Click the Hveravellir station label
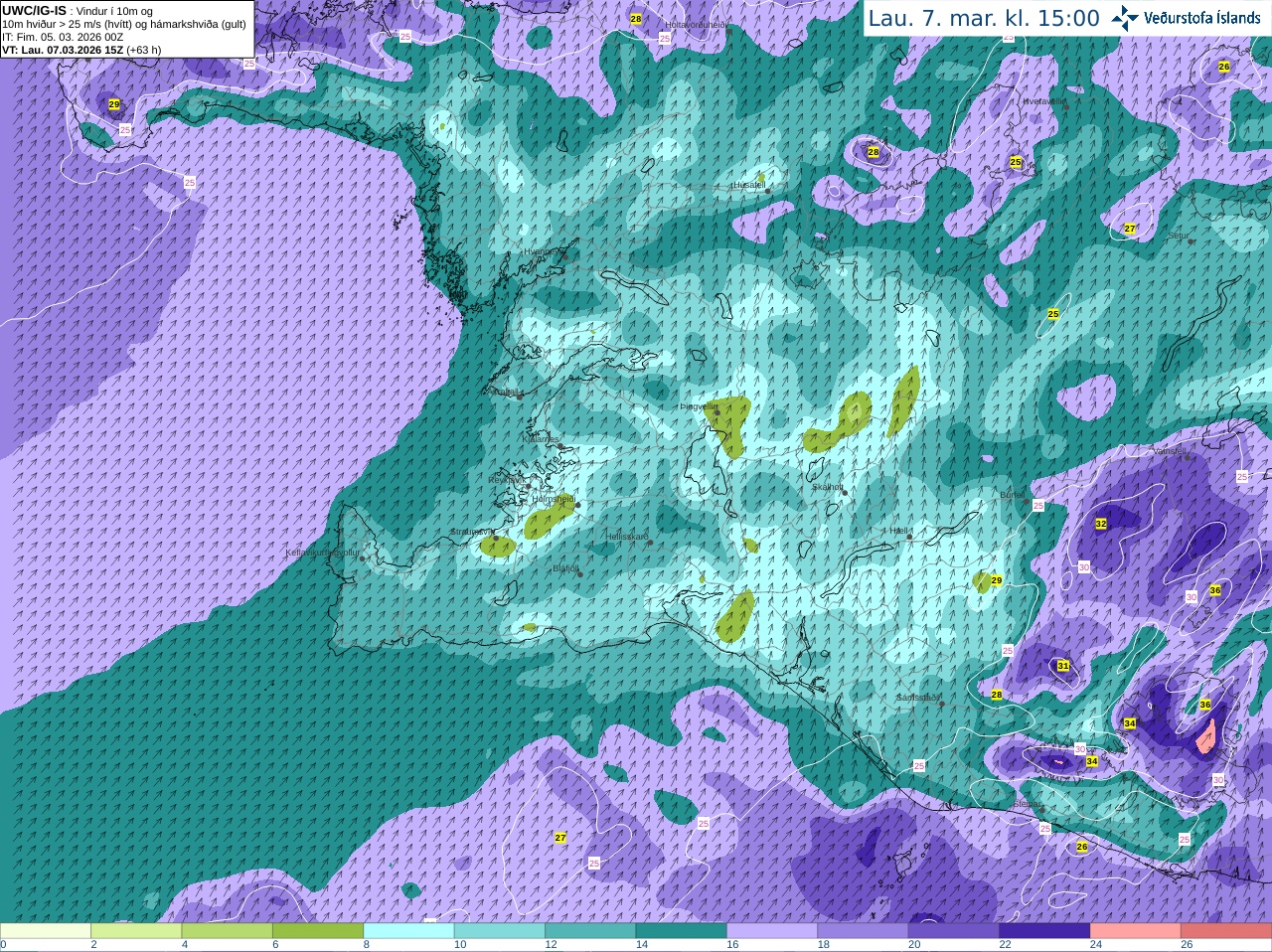The image size is (1272, 952). click(1044, 100)
